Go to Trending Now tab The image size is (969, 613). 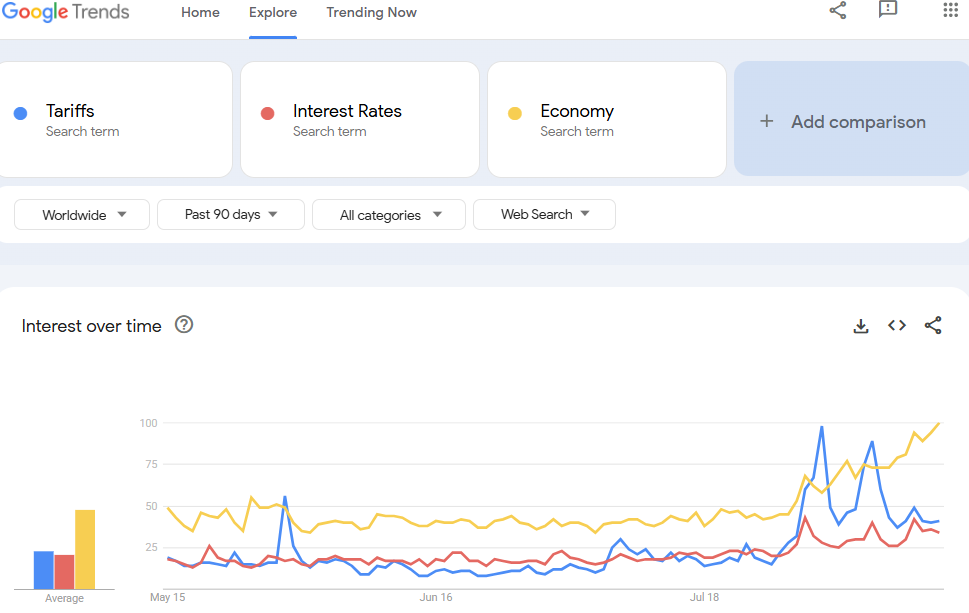pos(371,12)
